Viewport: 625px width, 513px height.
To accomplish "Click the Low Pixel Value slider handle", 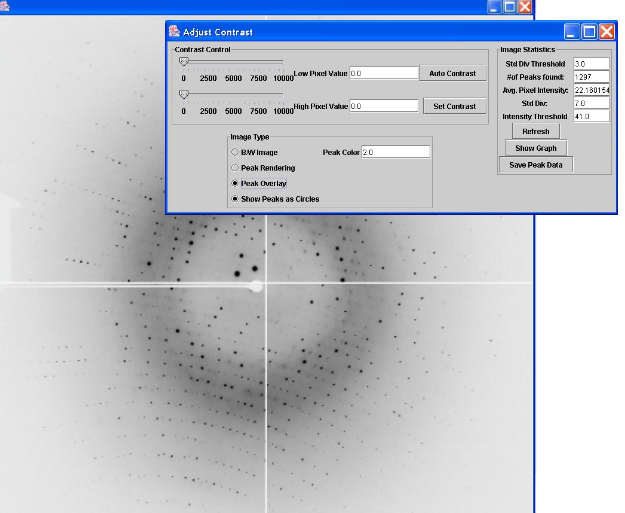I will 183,61.
